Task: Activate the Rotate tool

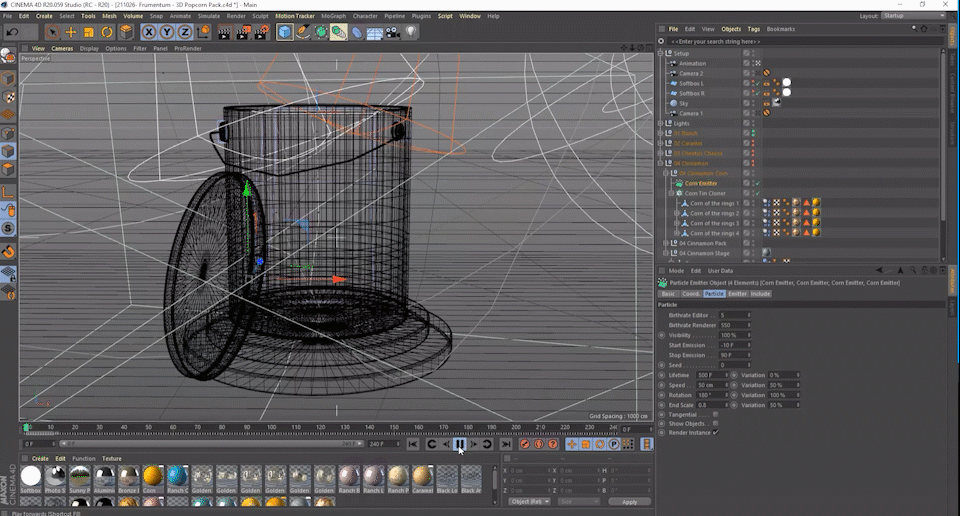Action: [x=107, y=33]
